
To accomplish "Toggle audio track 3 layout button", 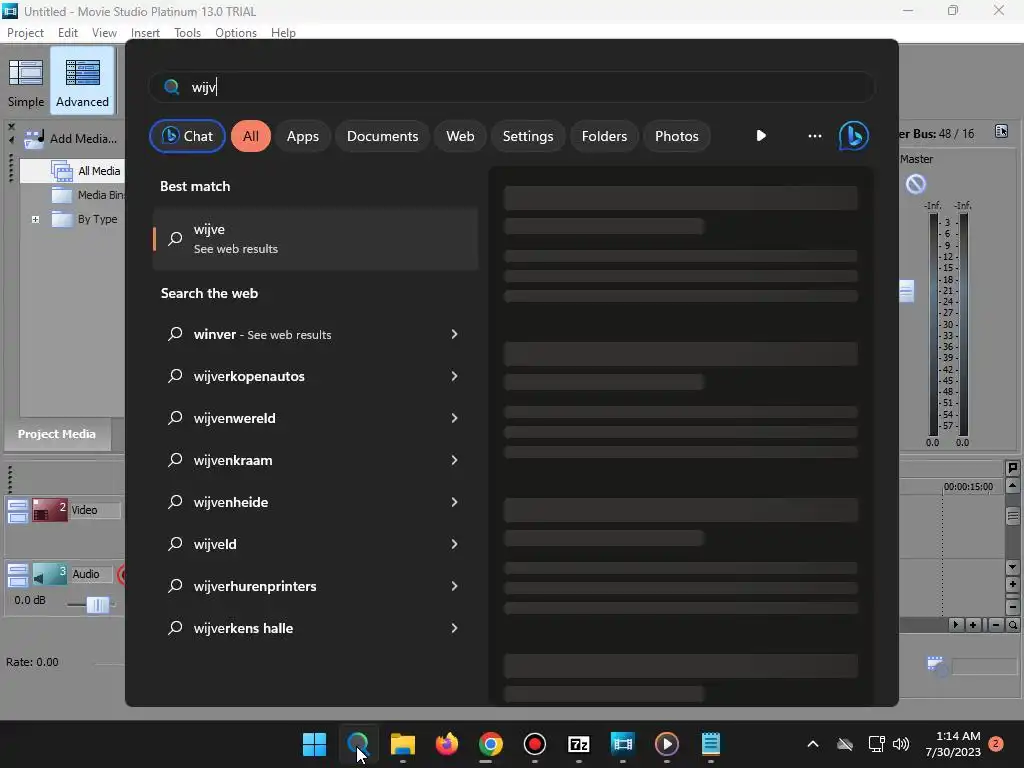I will [18, 575].
